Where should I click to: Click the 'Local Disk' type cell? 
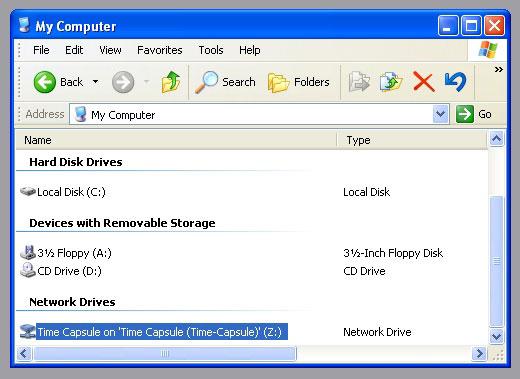point(366,192)
